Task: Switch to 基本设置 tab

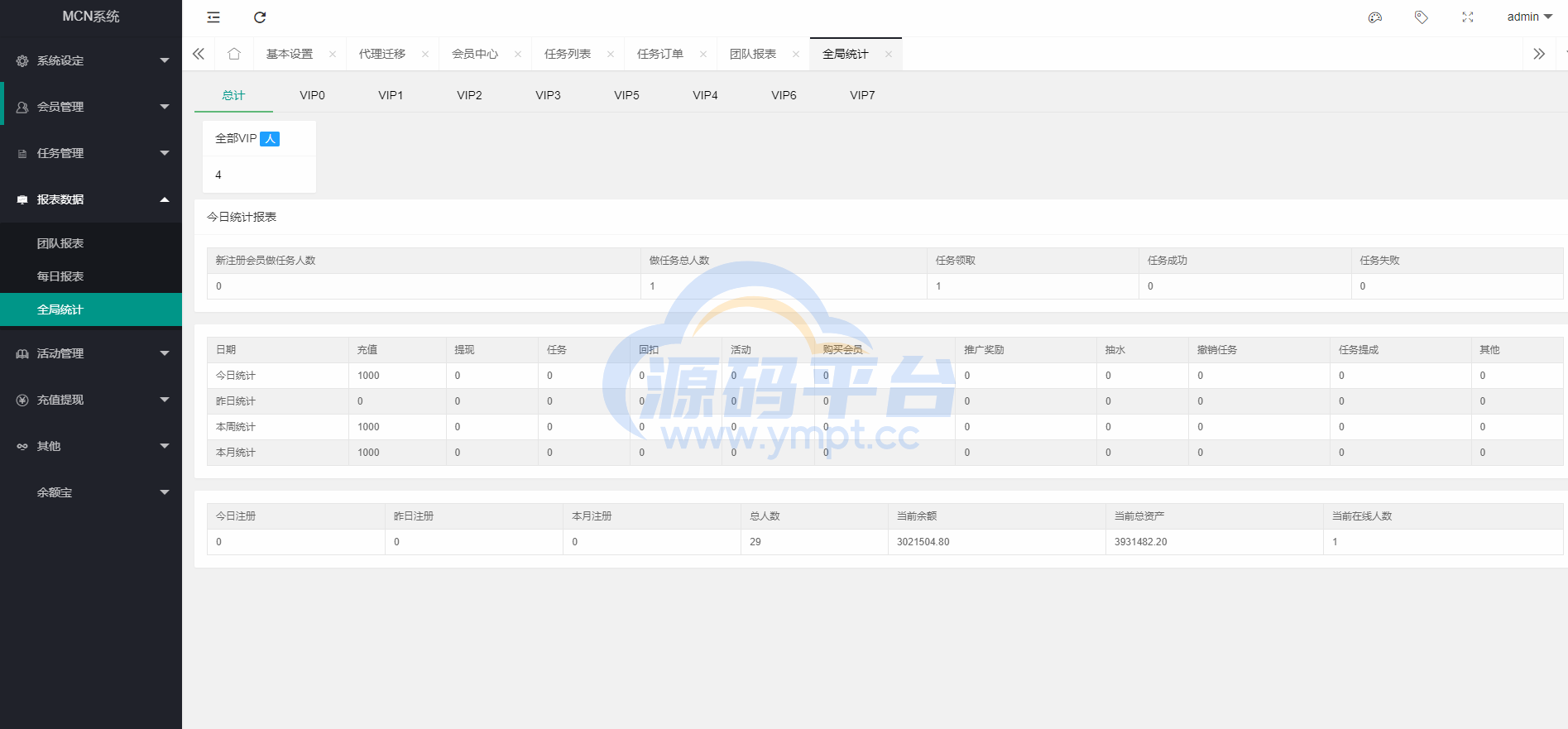Action: click(x=290, y=54)
